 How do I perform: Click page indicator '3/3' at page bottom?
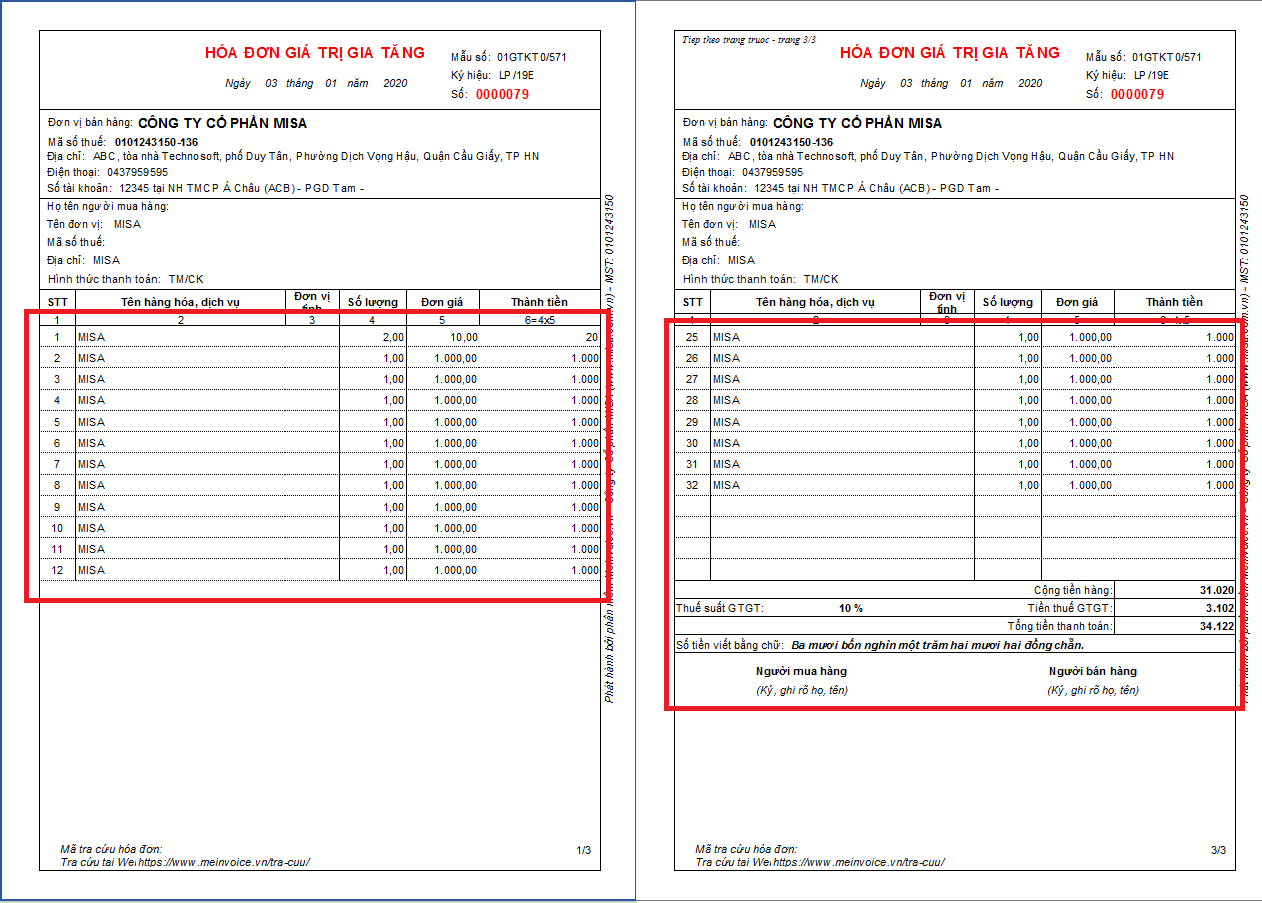tap(1218, 851)
